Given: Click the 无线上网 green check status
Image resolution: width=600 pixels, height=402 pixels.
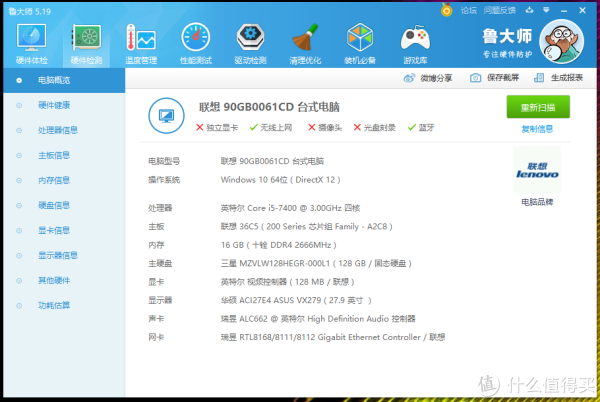Looking at the screenshot, I should (x=271, y=127).
